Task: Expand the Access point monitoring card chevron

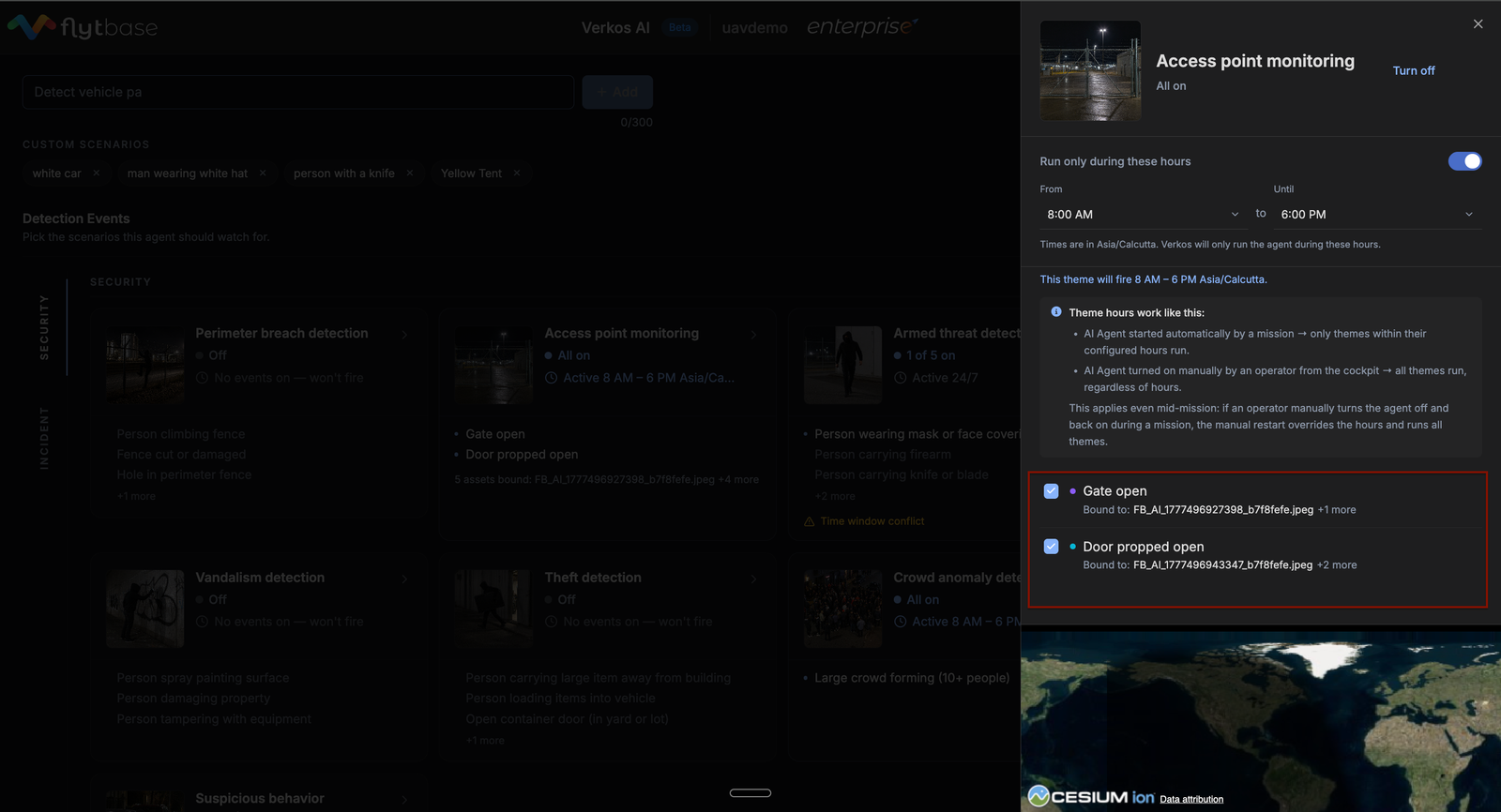Action: pyautogui.click(x=753, y=335)
